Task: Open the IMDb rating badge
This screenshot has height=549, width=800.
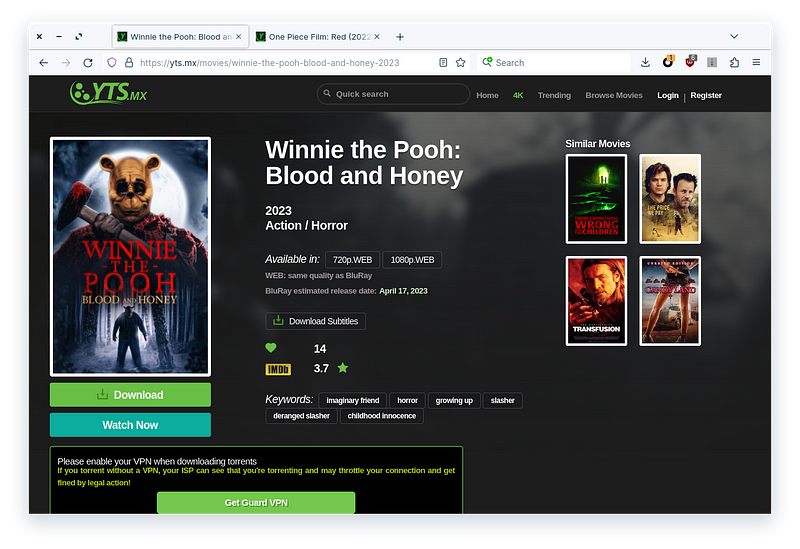Action: [x=278, y=369]
